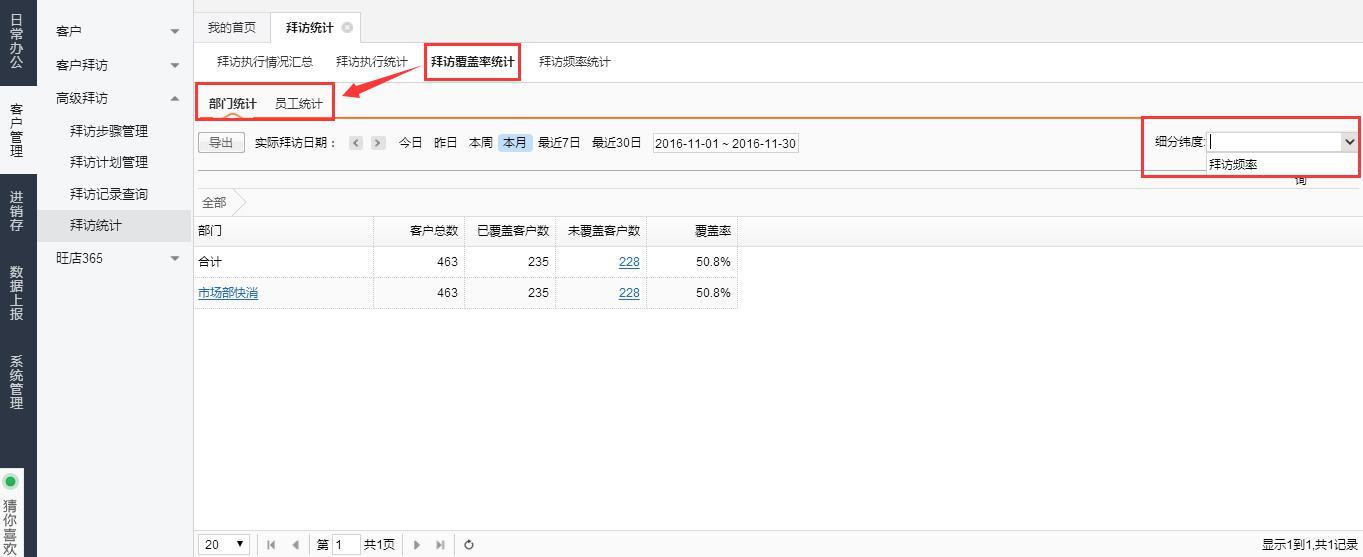
Task: Open the 市场部快消 department link
Action: (x=227, y=293)
